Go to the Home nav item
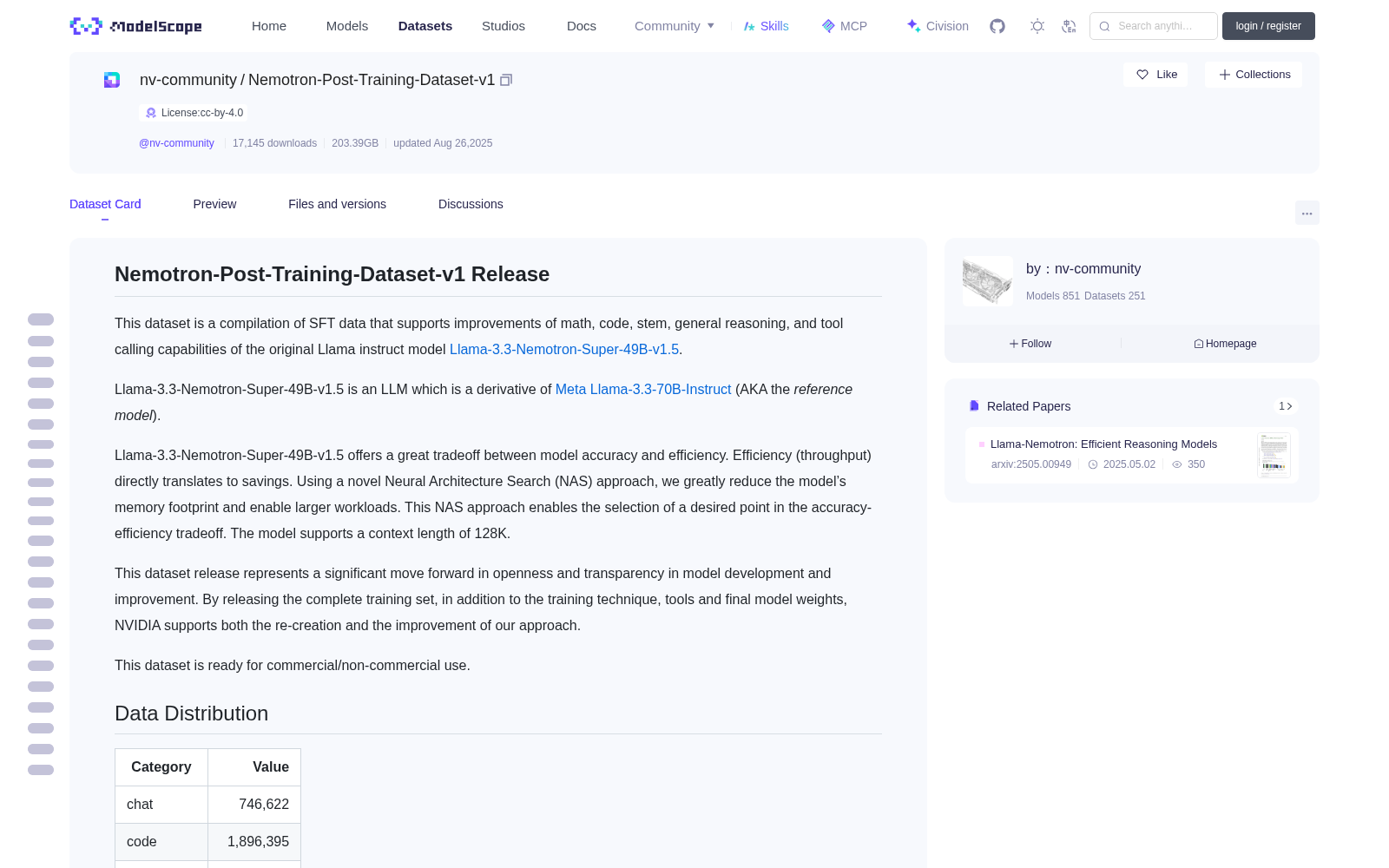 (x=269, y=26)
